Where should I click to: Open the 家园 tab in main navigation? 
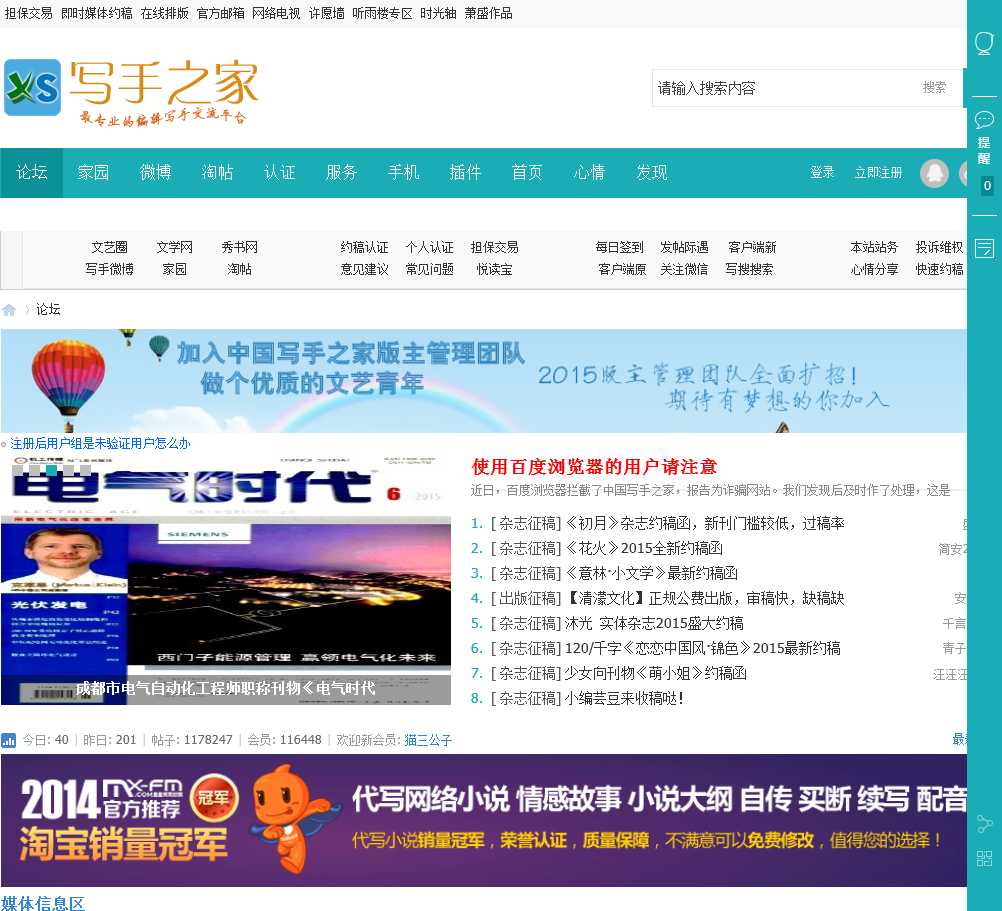pos(93,172)
